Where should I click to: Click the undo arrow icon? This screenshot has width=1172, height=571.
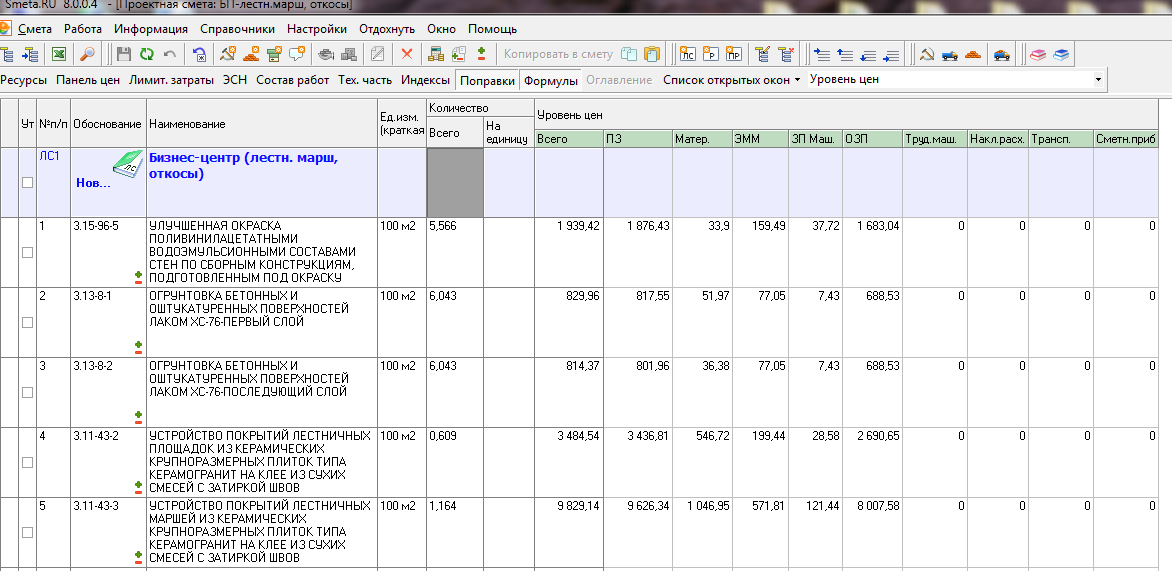[x=169, y=54]
